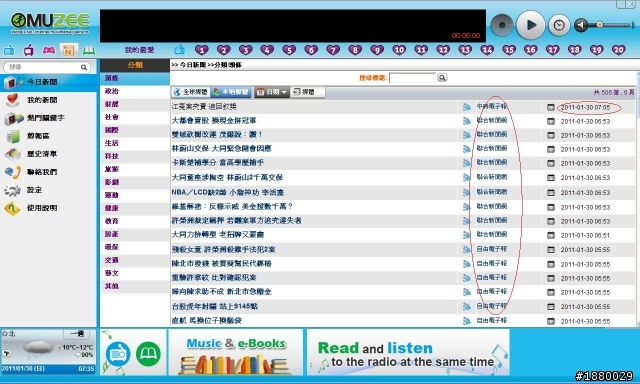Click magnifier in the left search box

point(84,67)
